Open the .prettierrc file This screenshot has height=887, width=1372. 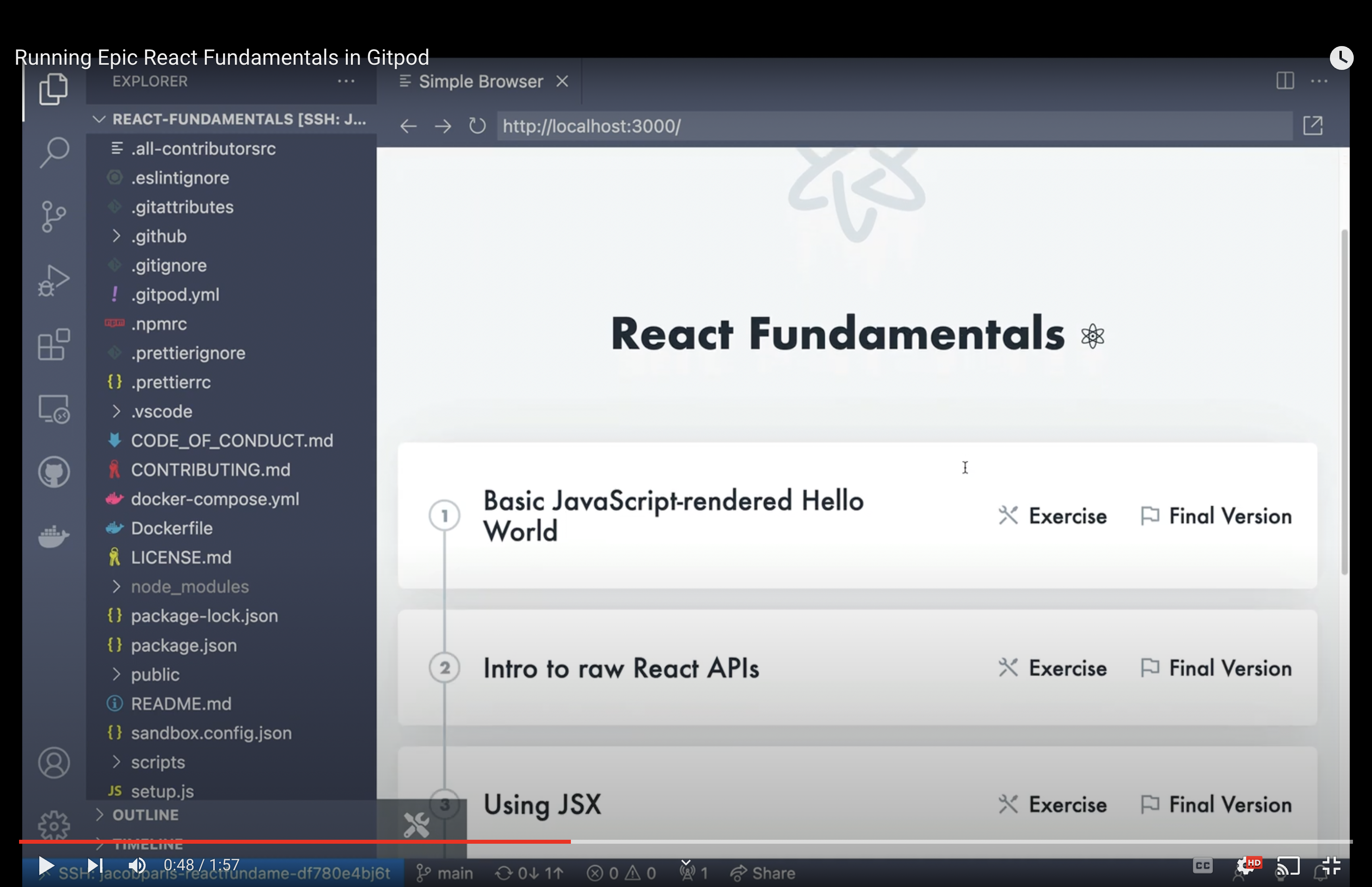click(231, 382)
